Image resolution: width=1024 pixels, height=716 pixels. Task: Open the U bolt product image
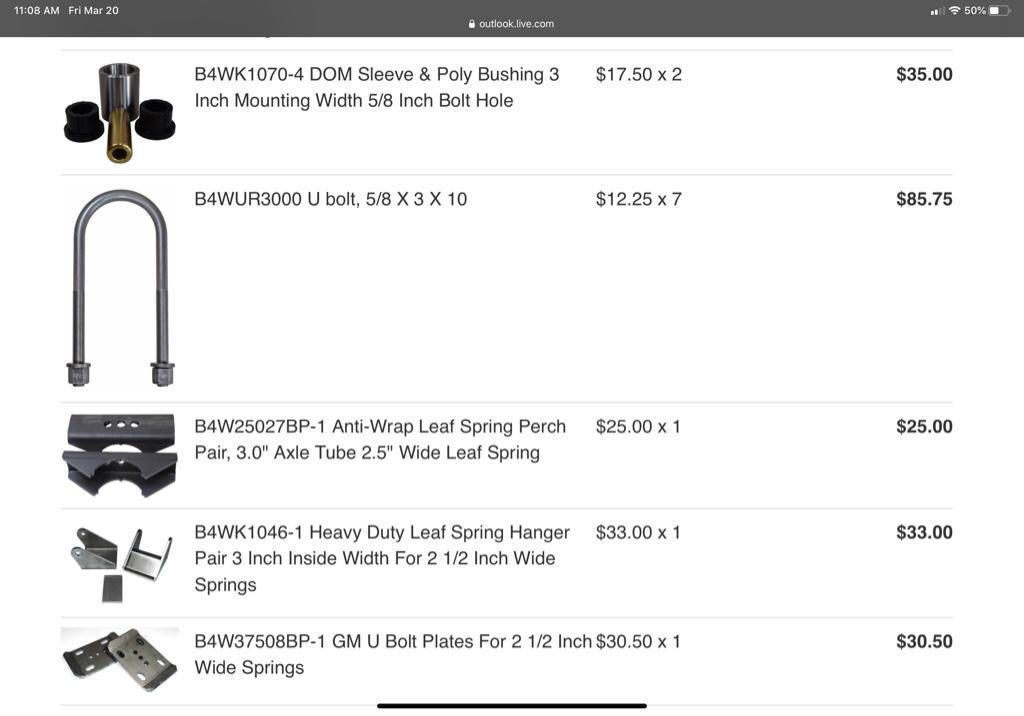click(120, 288)
